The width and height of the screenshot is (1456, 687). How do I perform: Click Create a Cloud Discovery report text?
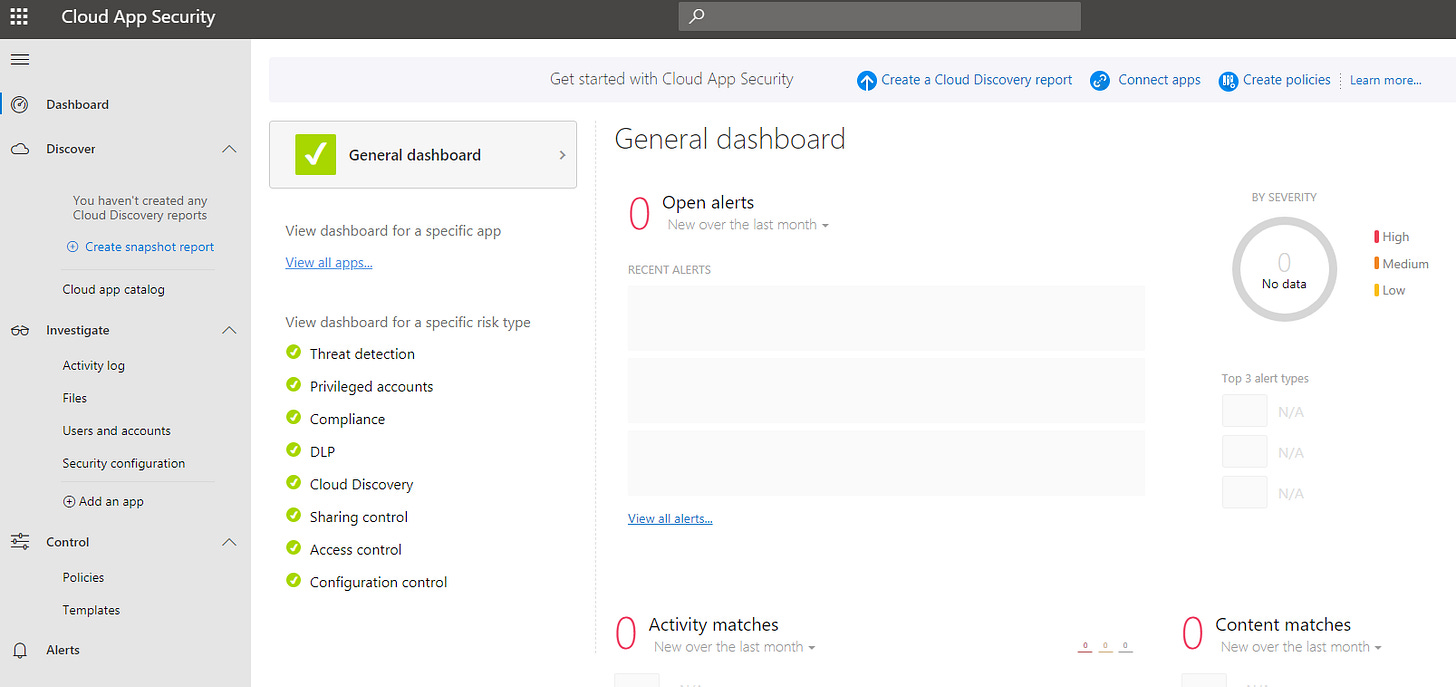976,80
